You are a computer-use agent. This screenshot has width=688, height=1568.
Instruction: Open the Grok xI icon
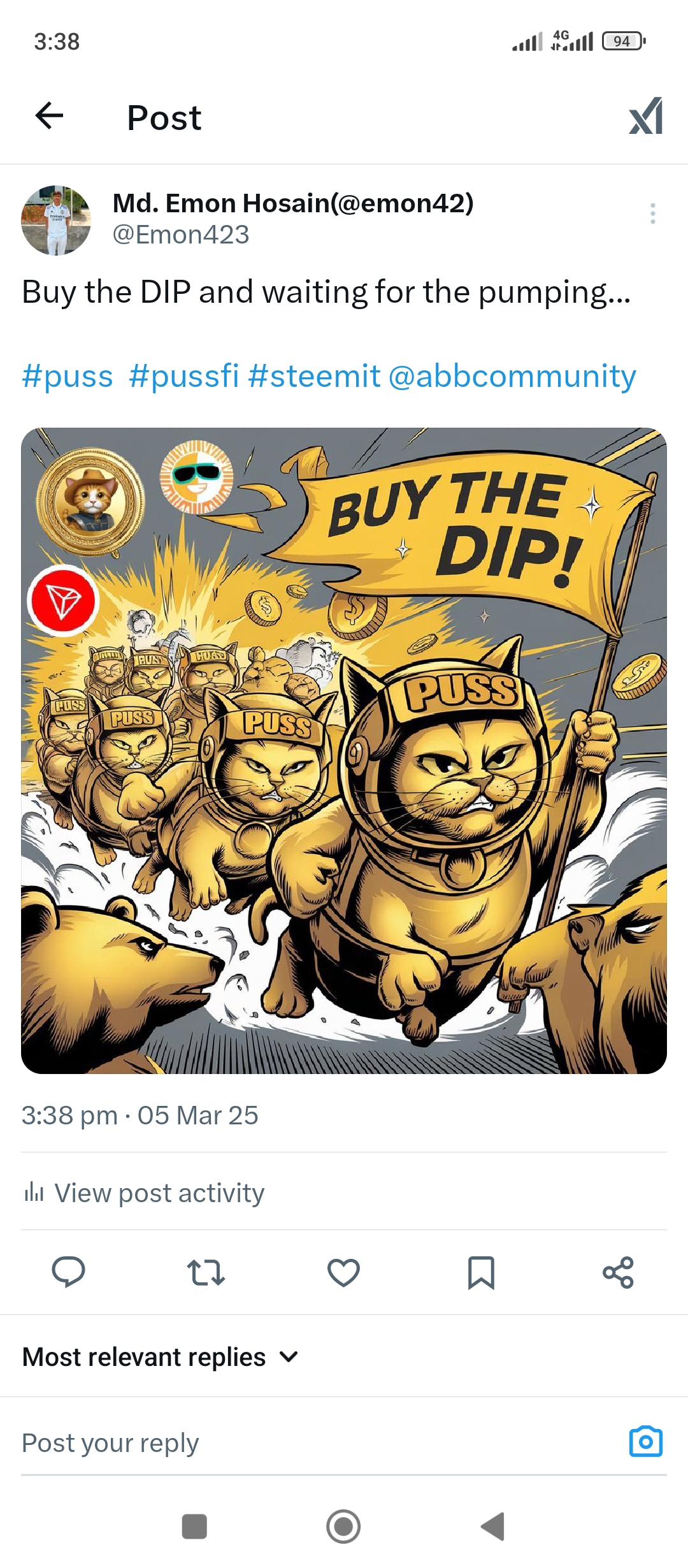645,116
